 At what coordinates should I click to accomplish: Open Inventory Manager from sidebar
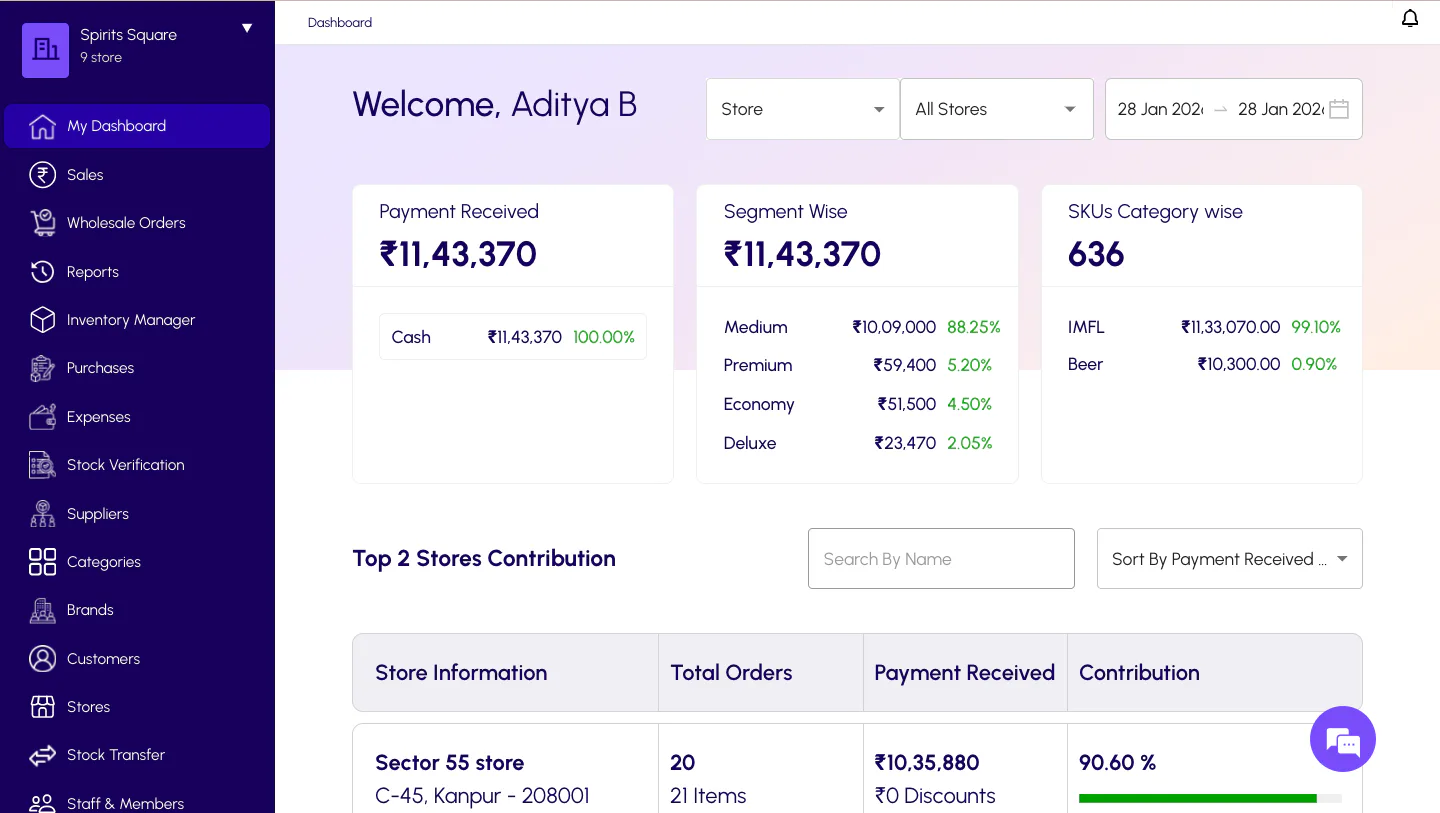[137, 320]
